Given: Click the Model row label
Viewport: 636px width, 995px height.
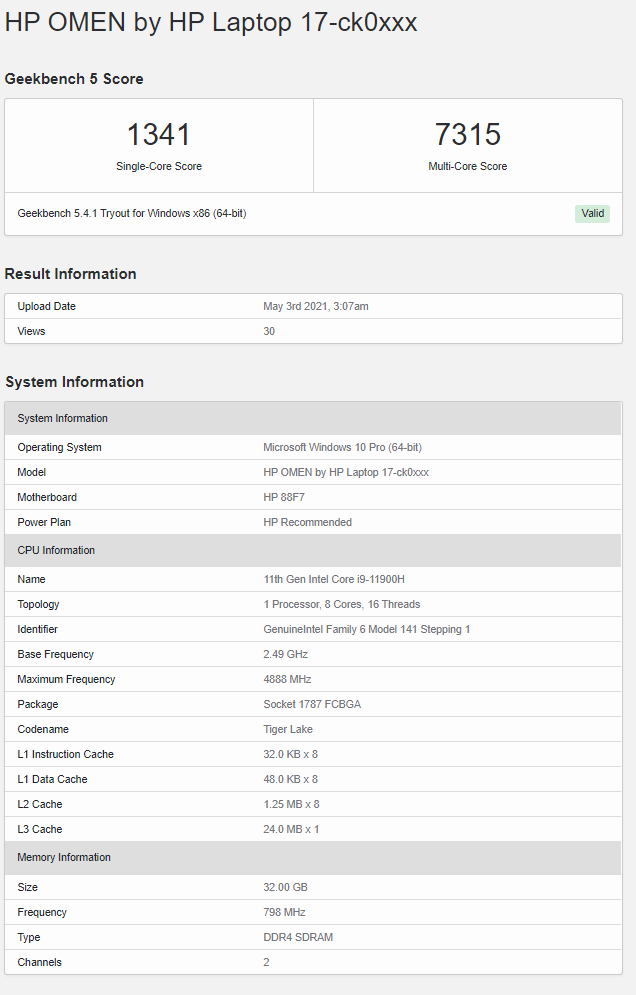Looking at the screenshot, I should pyautogui.click(x=32, y=472).
